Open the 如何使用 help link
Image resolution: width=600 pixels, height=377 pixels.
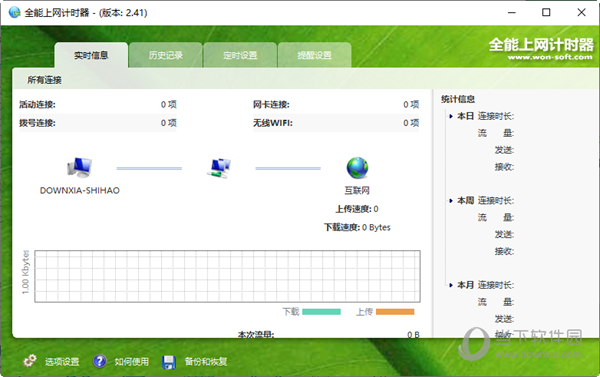[131, 361]
